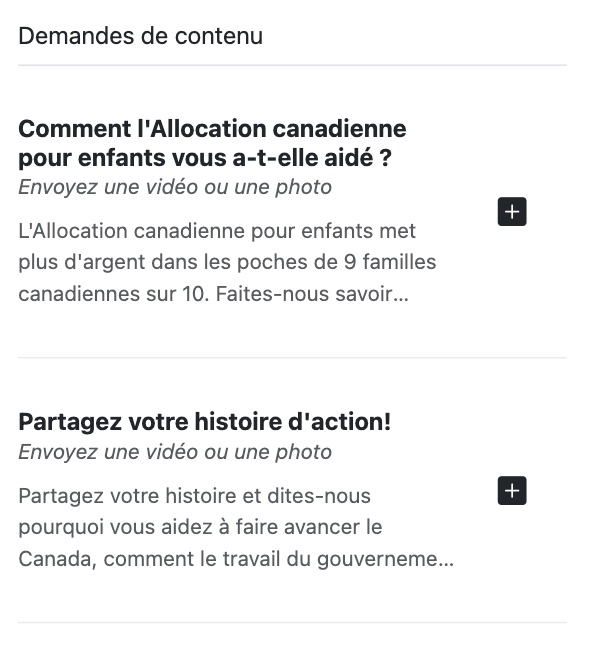
Task: Submit your action story via plus button
Action: click(x=512, y=490)
